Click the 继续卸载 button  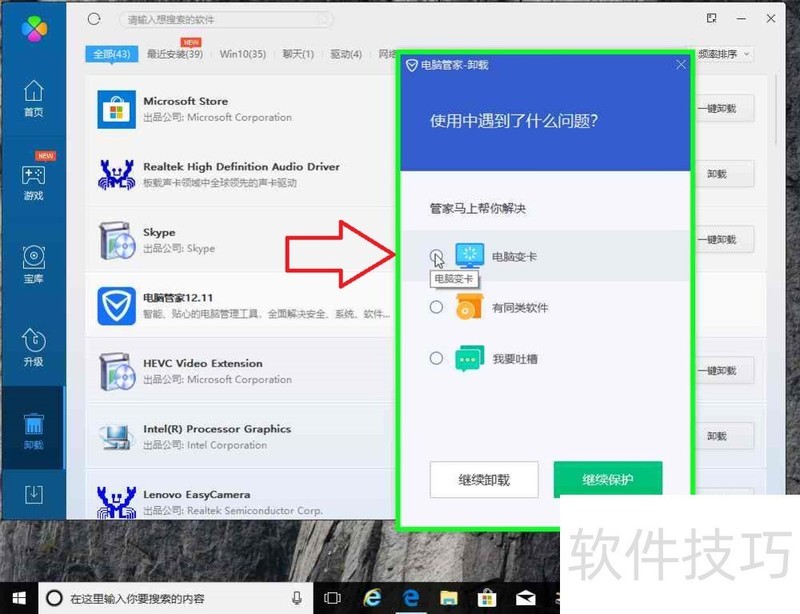484,480
